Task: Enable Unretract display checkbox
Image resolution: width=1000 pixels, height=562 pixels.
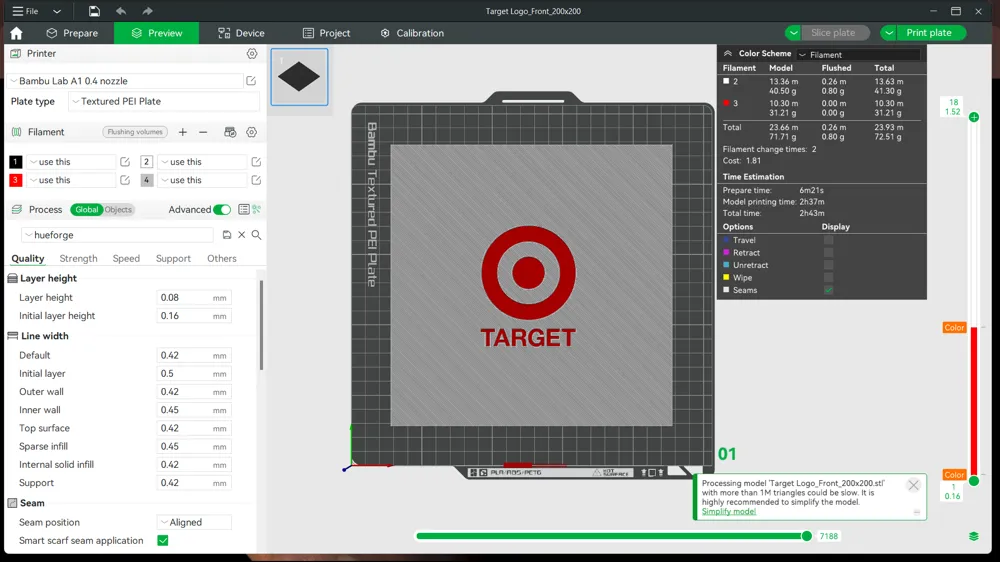Action: coord(828,265)
